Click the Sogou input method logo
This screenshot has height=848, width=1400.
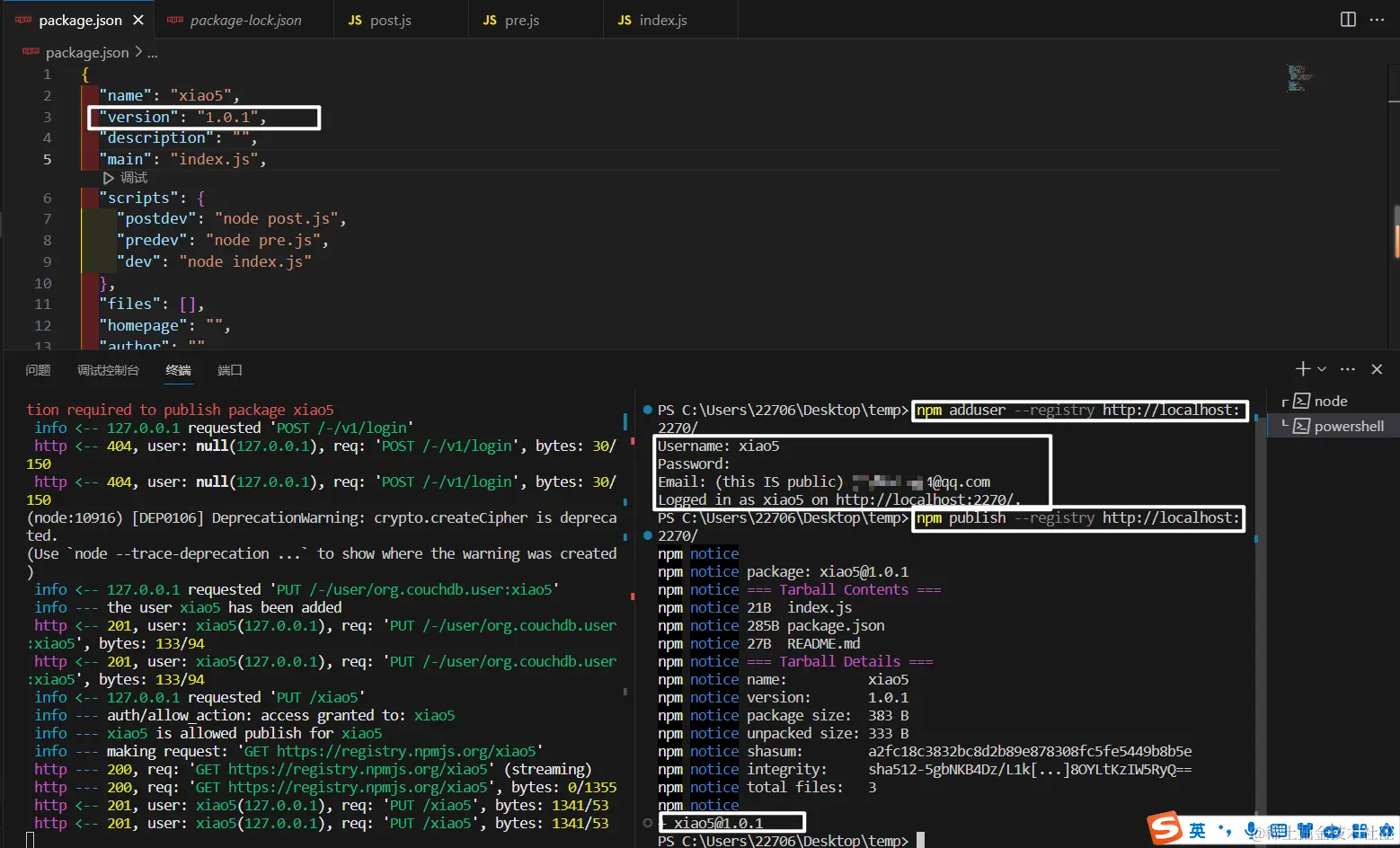(1165, 828)
